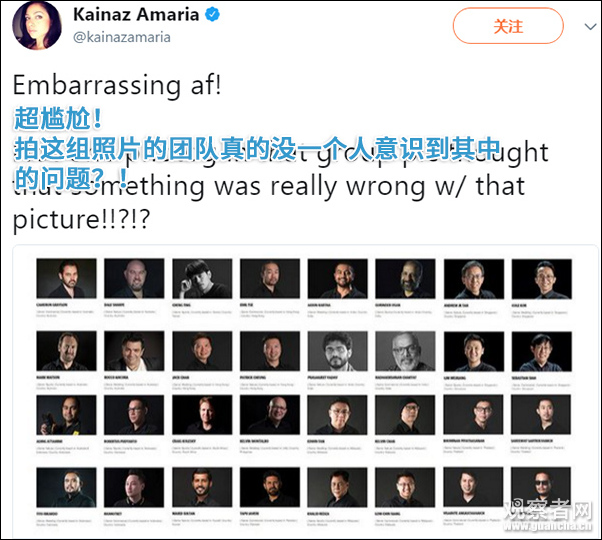Viewport: 602px width, 540px height.
Task: Click the blue verified badge
Action: 212,15
